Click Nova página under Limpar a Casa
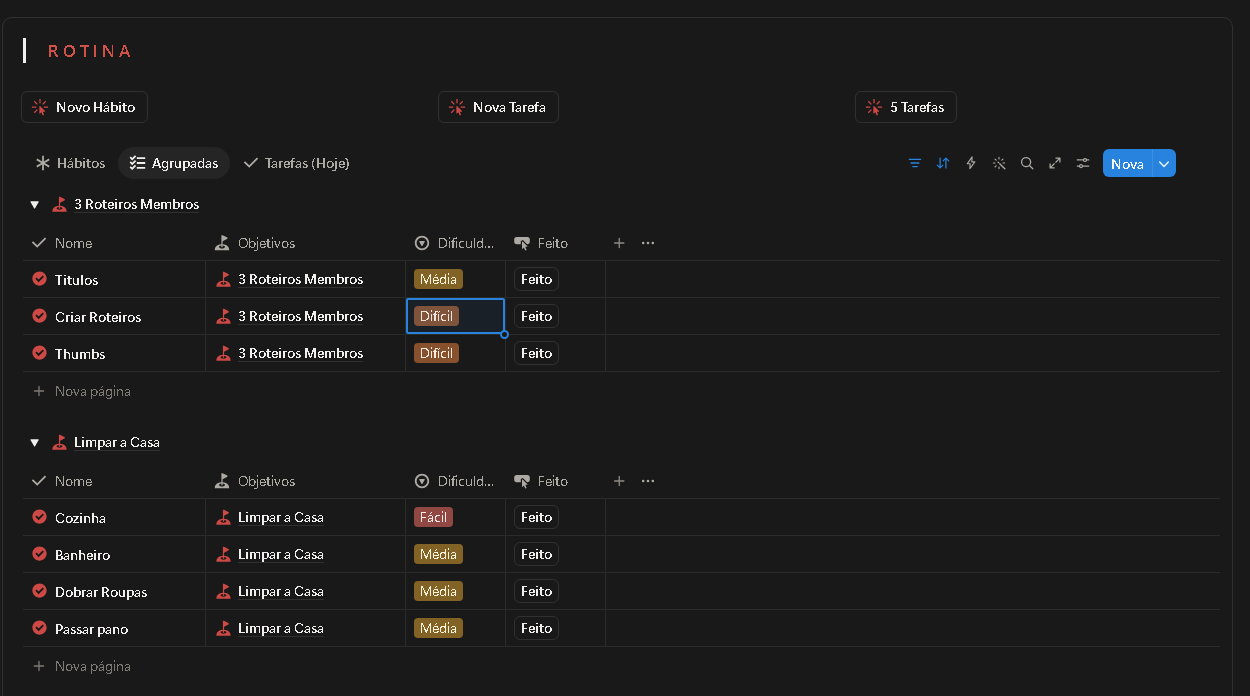 tap(82, 666)
